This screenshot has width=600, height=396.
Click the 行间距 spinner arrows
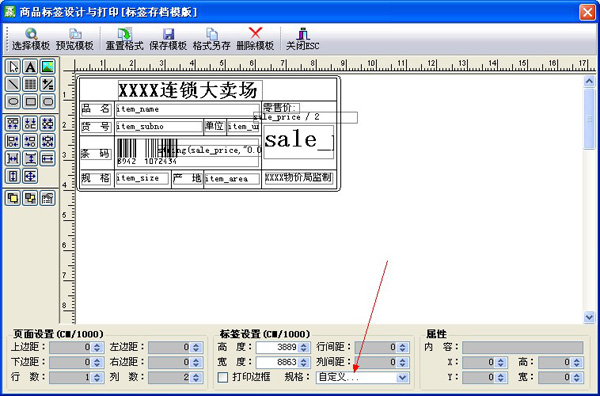(402, 347)
